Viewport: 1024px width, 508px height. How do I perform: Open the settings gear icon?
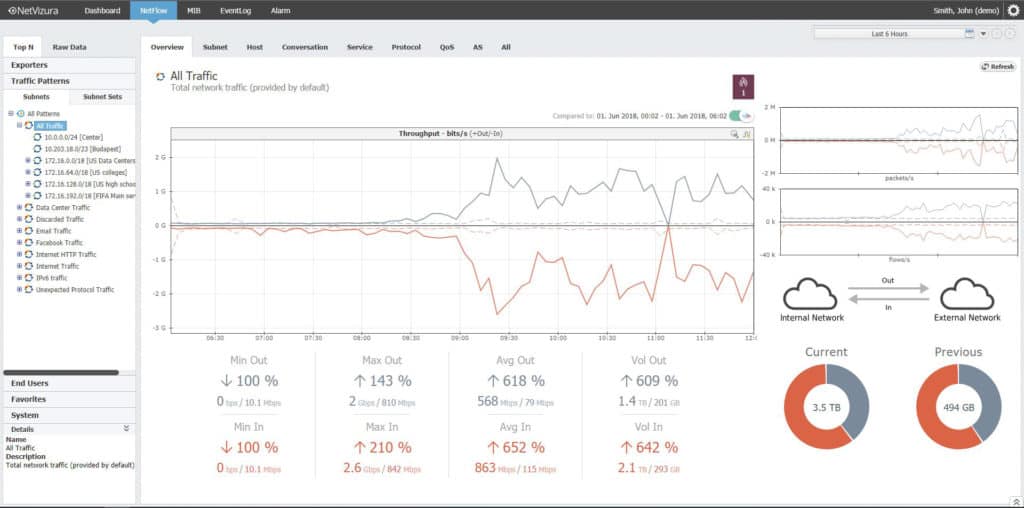click(x=1013, y=10)
